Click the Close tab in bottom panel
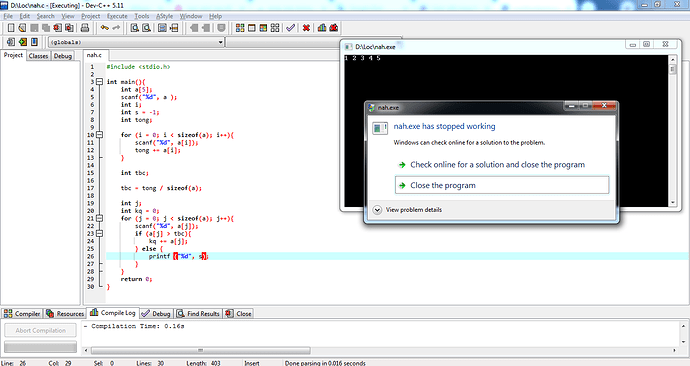Image resolution: width=690 pixels, height=366 pixels. tap(238, 314)
